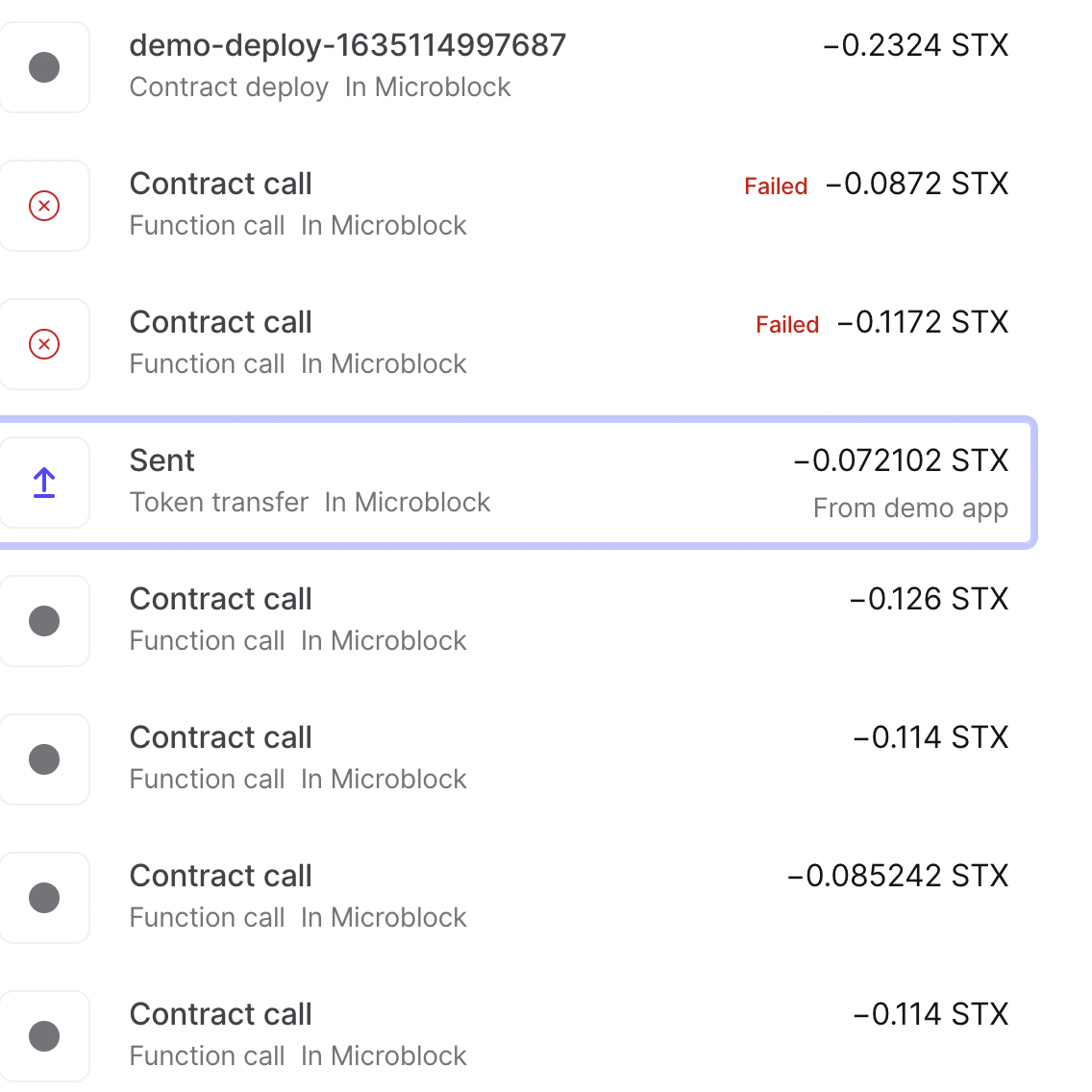Select the red failed icon on first Contract call
Viewport: 1092px width, 1092px height.
pos(44,206)
